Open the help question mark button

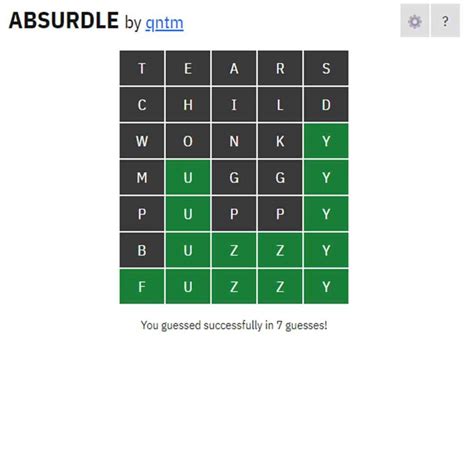point(445,21)
